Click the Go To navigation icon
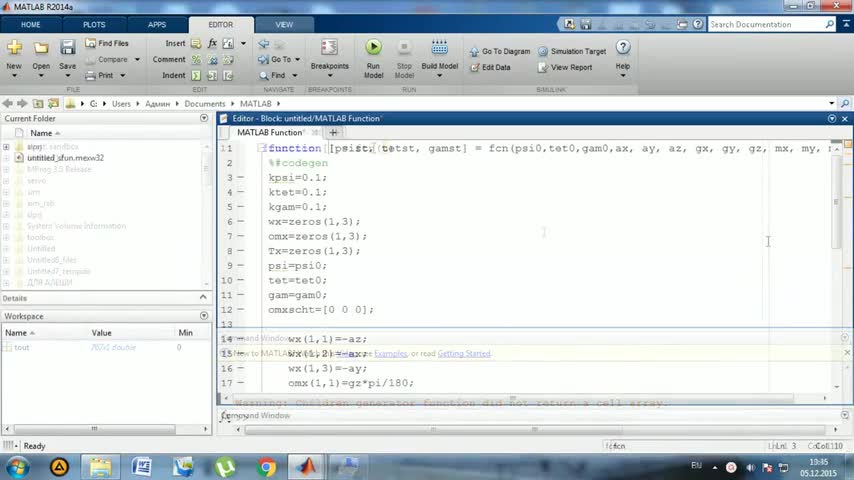 264,59
